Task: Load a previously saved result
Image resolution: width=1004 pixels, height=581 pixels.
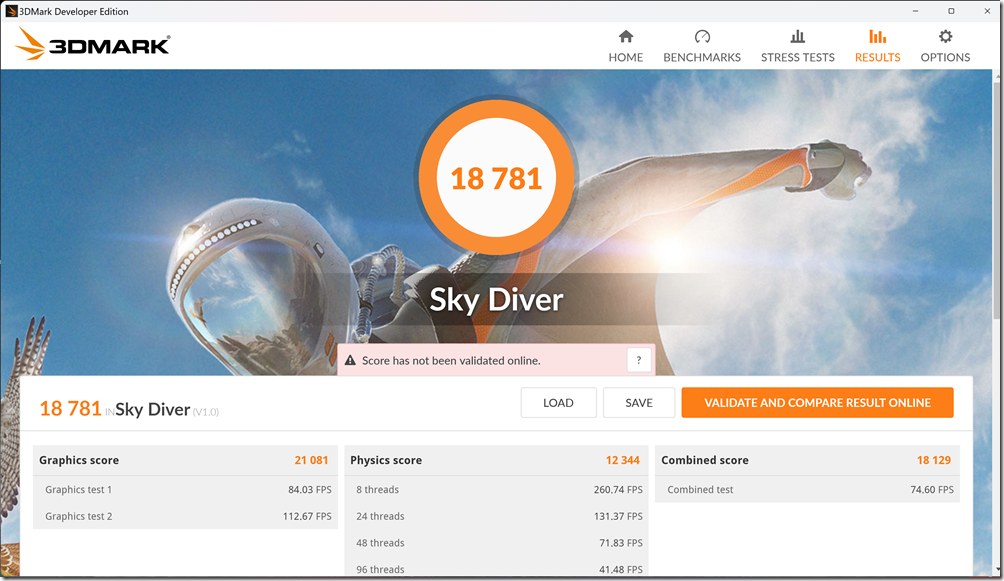Action: pyautogui.click(x=558, y=402)
